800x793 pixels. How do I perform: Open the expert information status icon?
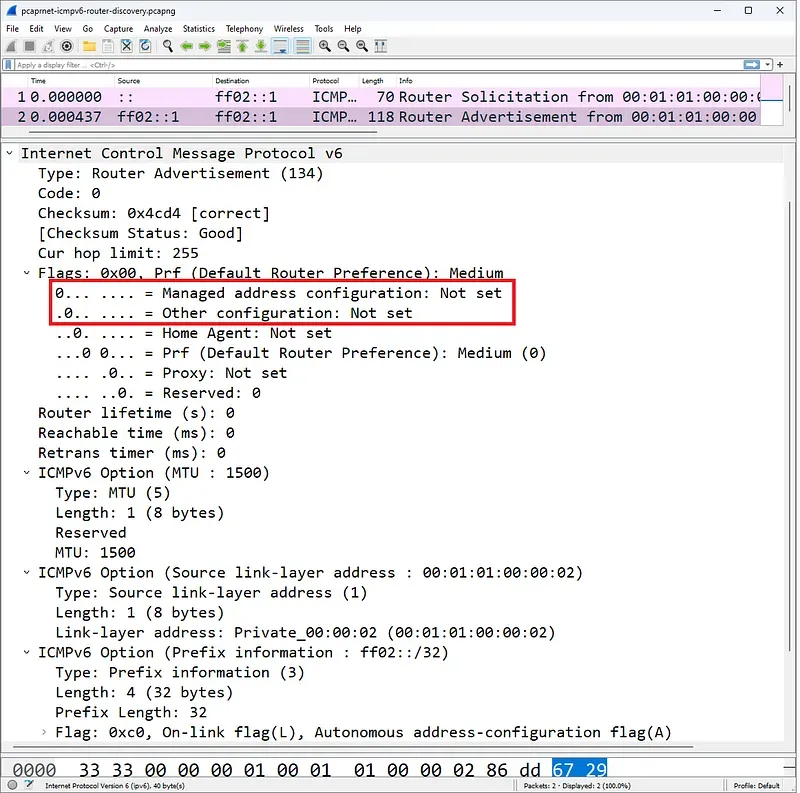[13, 785]
